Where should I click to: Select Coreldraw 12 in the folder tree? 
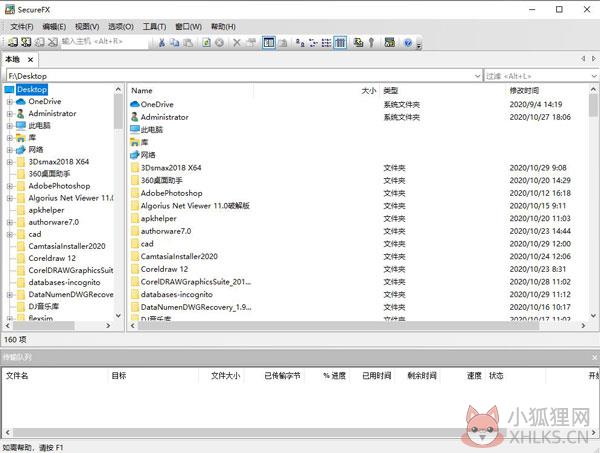[x=52, y=258]
